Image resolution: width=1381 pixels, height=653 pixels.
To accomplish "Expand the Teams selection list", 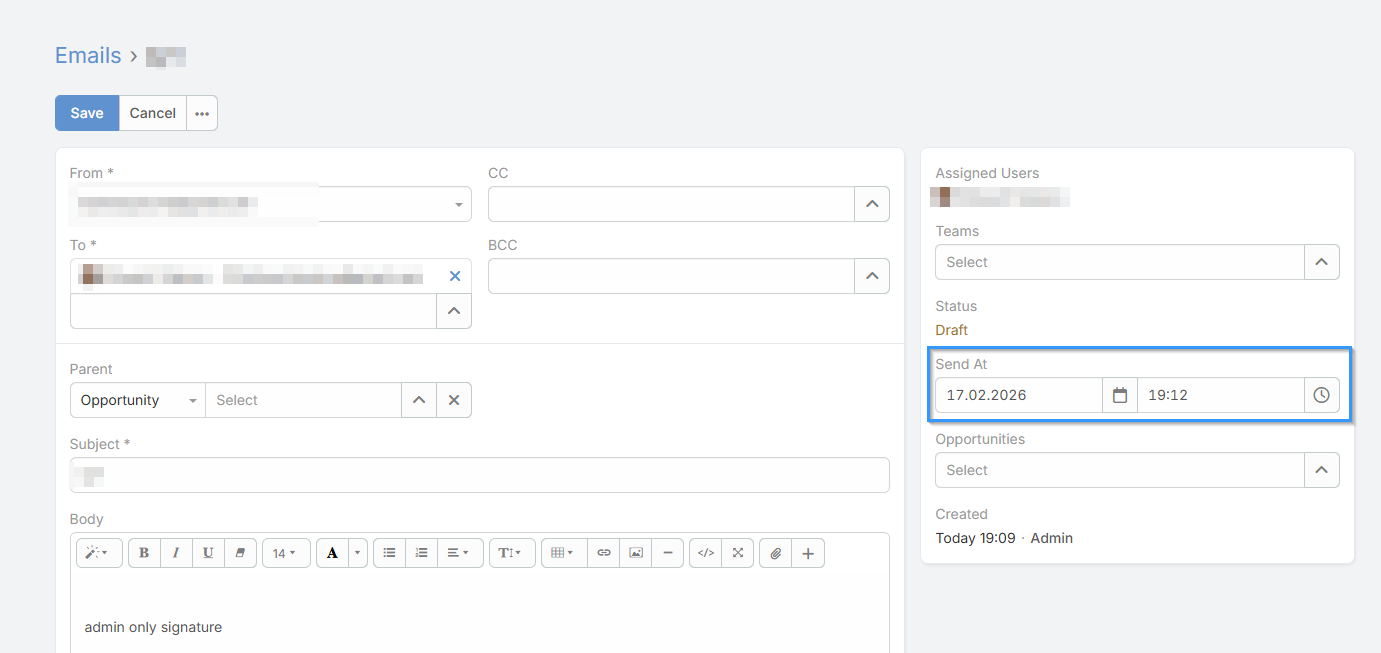I will [x=1321, y=262].
